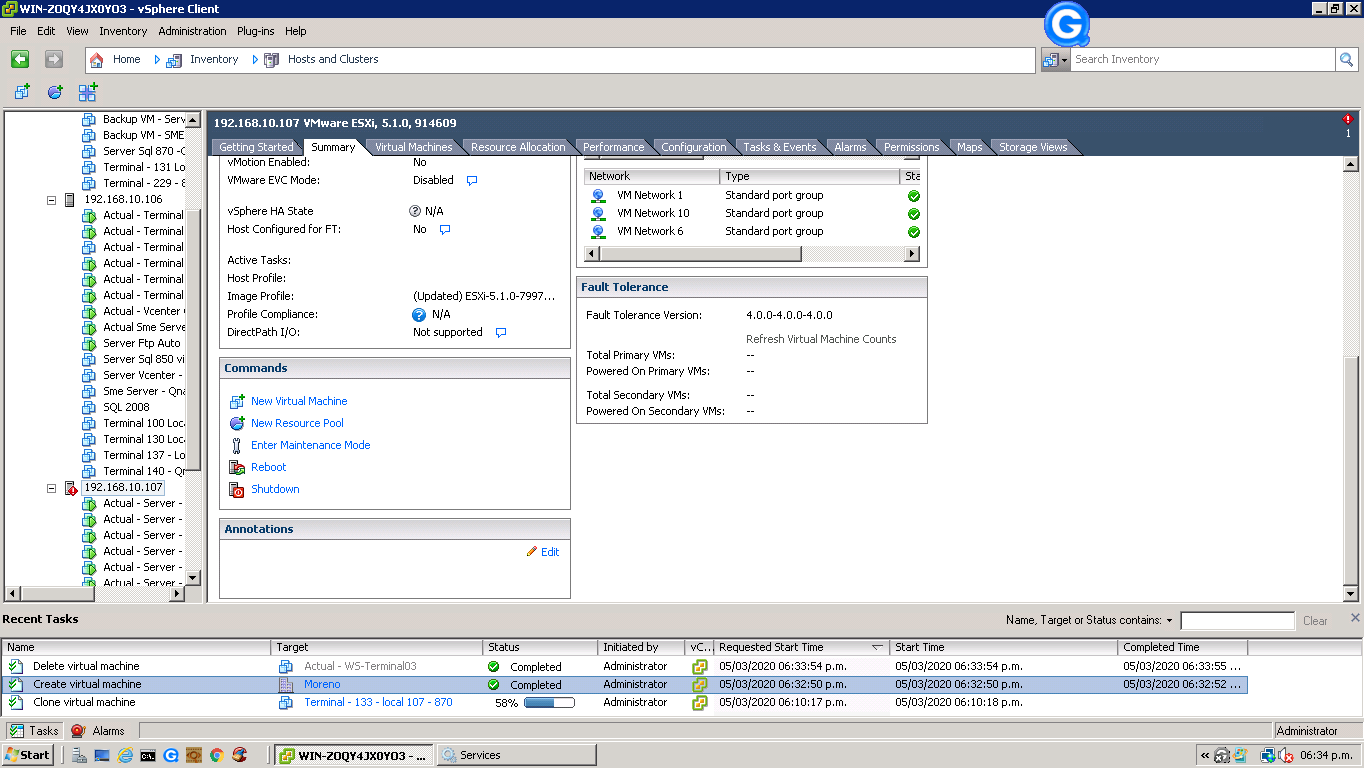The height and width of the screenshot is (768, 1364).
Task: Click the green Back navigation arrow
Action: pyautogui.click(x=20, y=60)
